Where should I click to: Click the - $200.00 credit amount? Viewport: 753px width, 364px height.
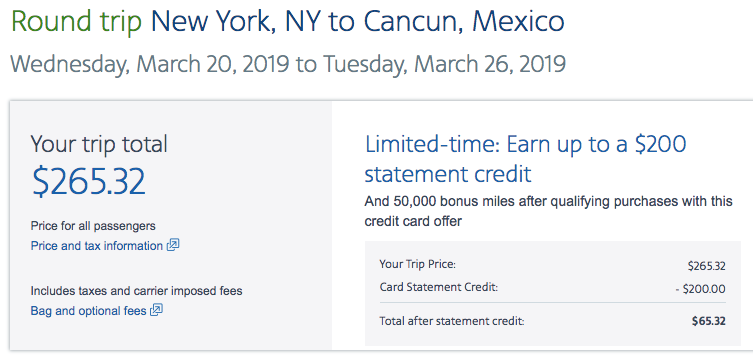click(x=700, y=289)
